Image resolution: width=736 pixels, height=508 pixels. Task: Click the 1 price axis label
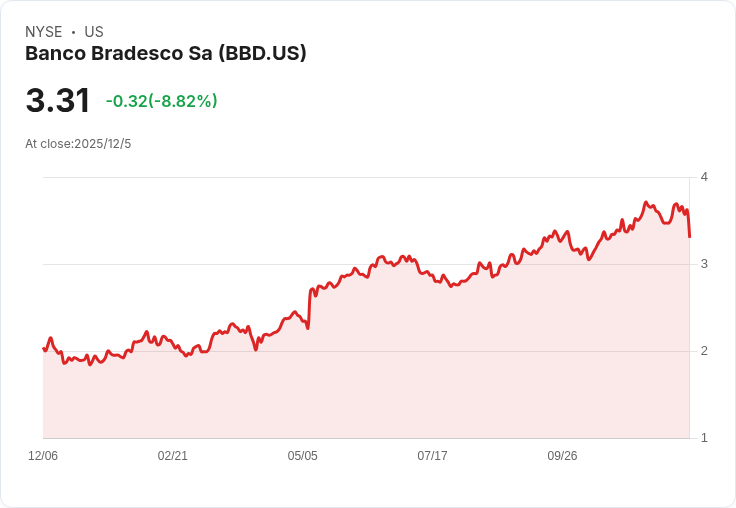(704, 438)
